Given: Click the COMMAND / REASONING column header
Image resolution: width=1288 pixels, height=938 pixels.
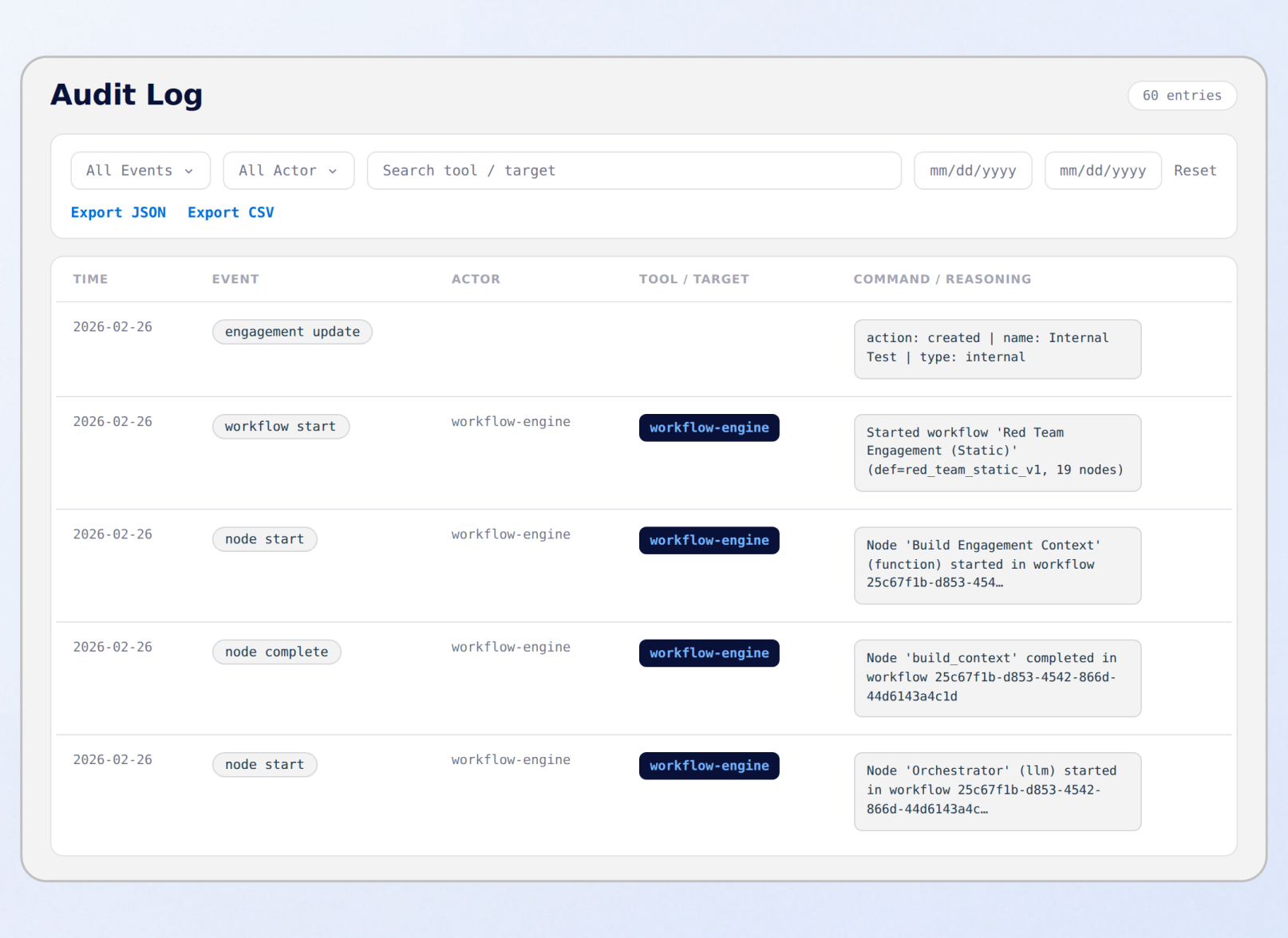Looking at the screenshot, I should coord(942,279).
